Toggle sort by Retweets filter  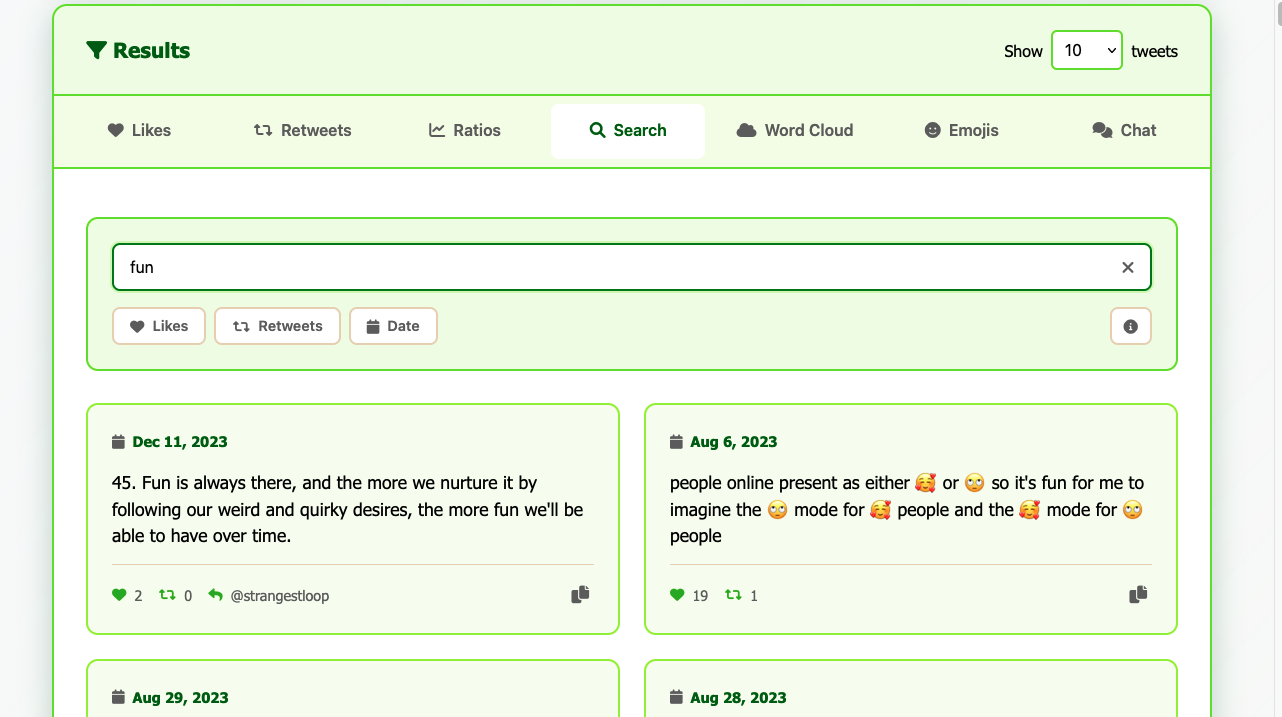[x=277, y=326]
